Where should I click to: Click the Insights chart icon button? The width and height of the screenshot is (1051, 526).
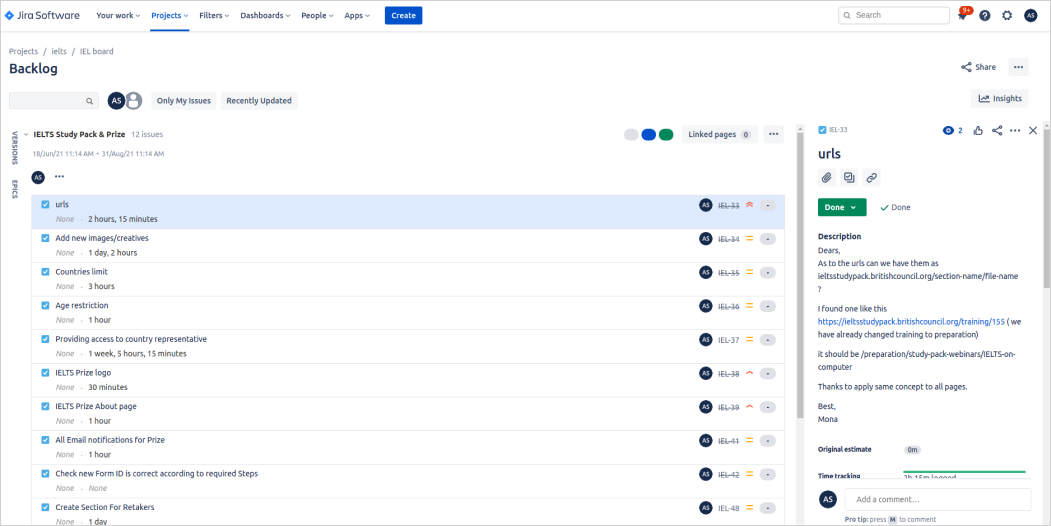point(999,98)
